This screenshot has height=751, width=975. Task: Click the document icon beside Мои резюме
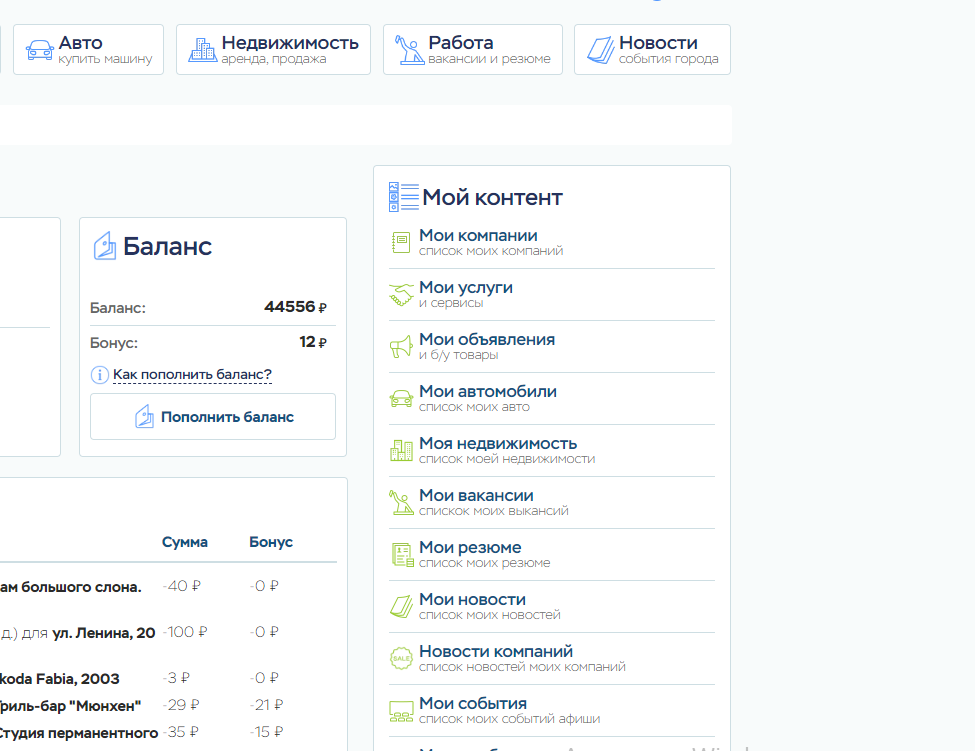(x=401, y=555)
